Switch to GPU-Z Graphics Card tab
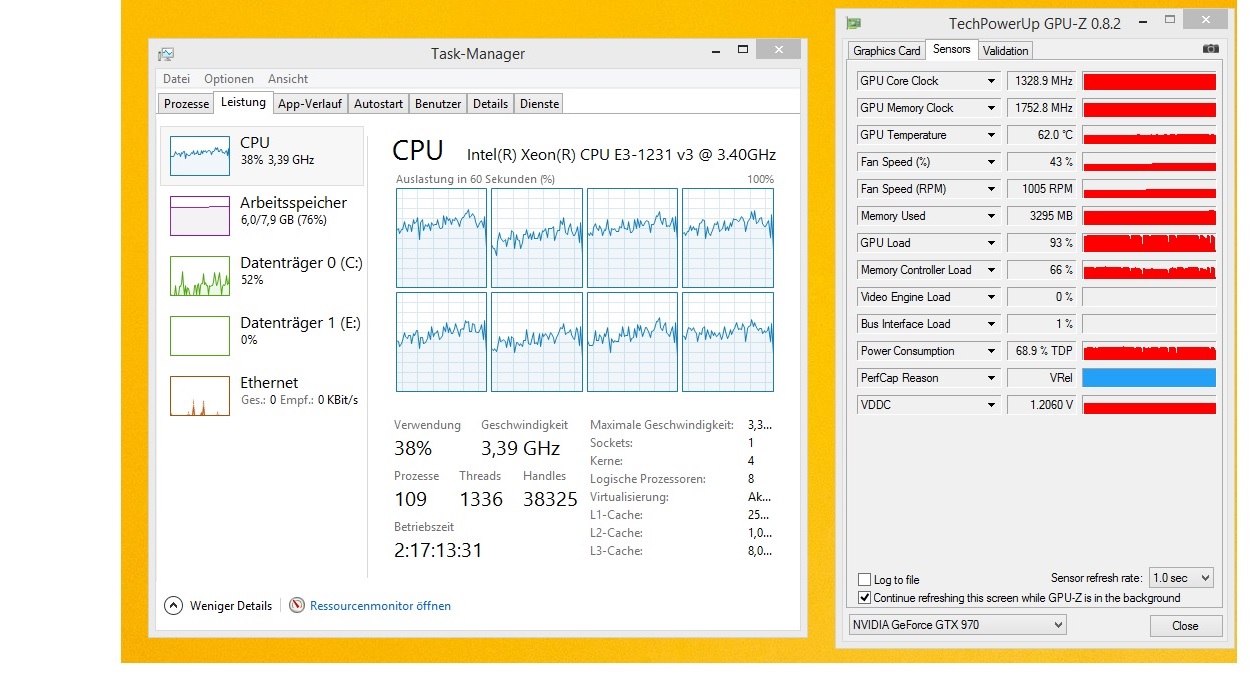 [887, 51]
